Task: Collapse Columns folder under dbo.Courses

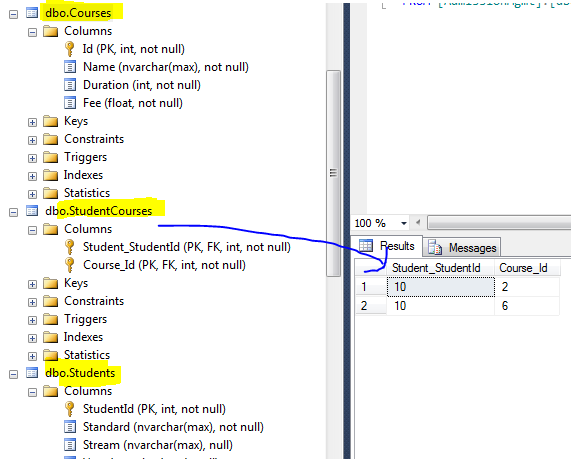Action: (x=32, y=32)
